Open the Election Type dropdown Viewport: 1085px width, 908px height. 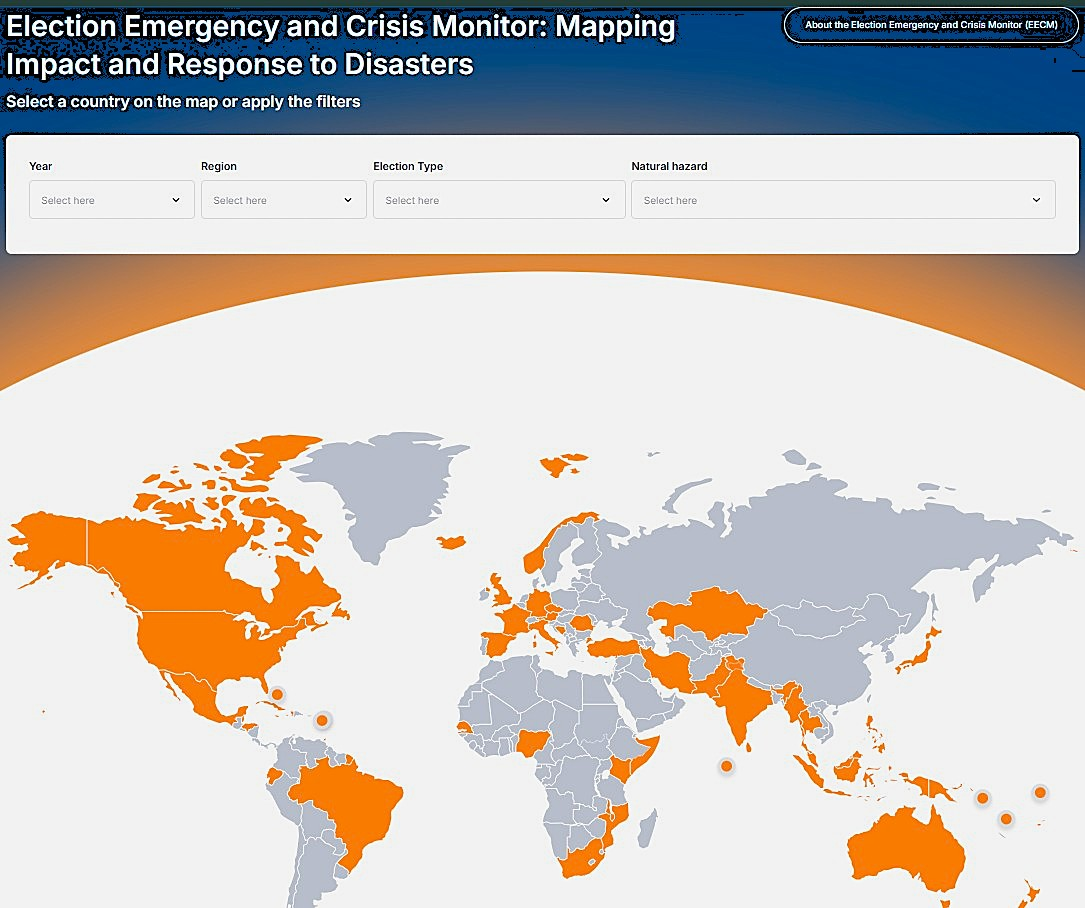click(x=498, y=200)
